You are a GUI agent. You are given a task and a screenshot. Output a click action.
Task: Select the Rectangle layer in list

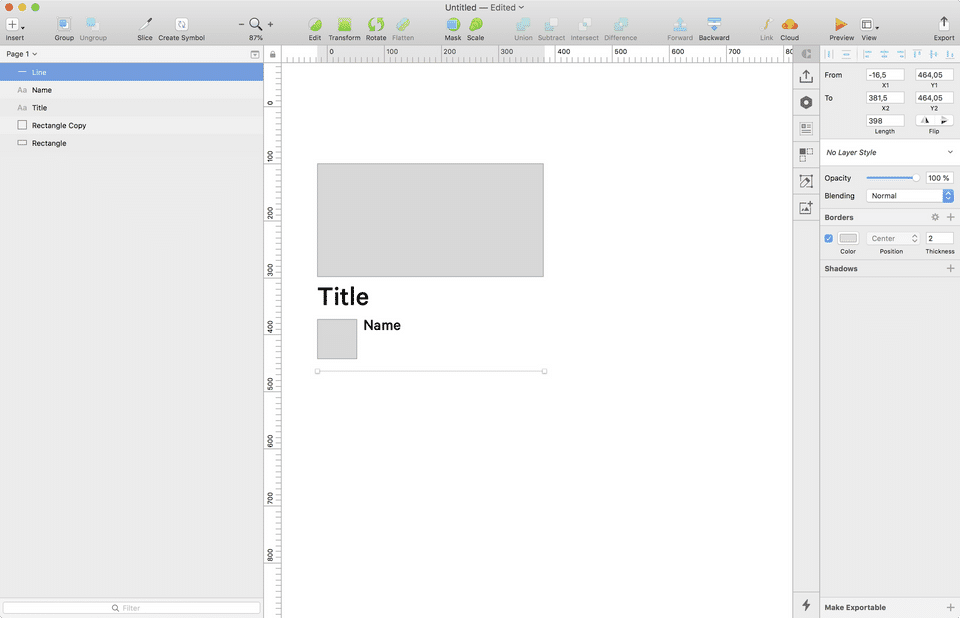coord(132,143)
